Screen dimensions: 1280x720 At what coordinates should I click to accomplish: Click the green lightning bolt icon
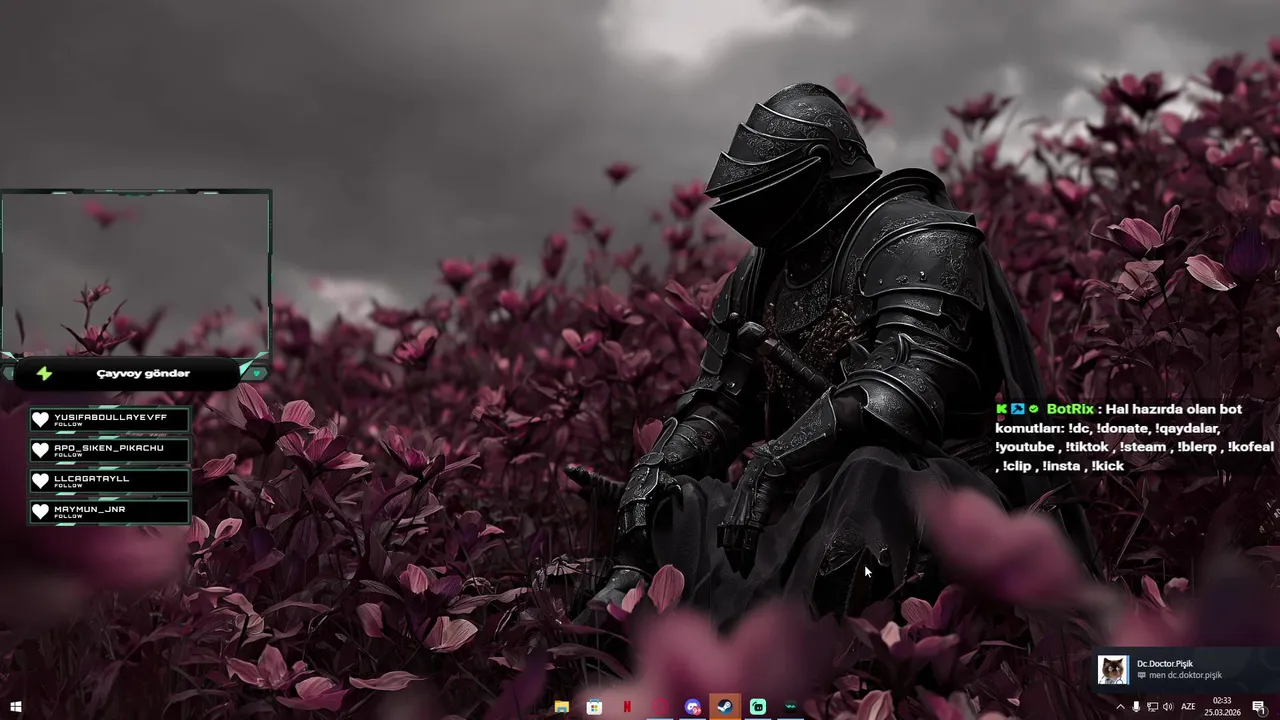click(44, 373)
